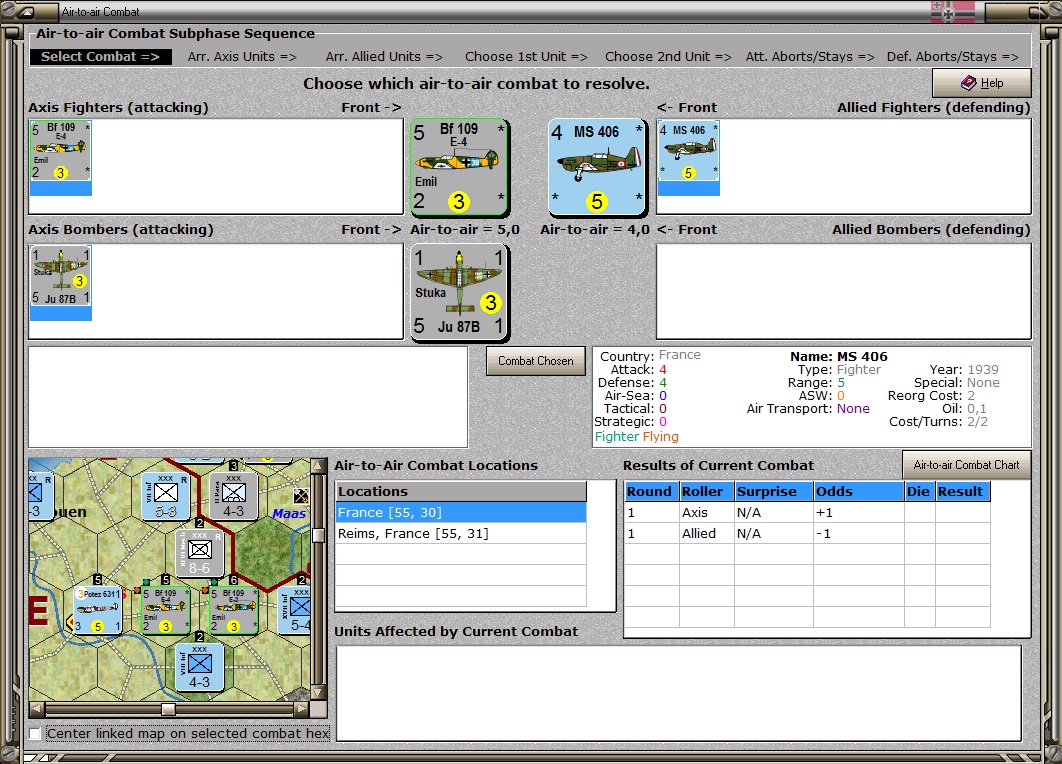Screen dimensions: 1062x764
Task: Click the Combat Chosen button
Action: pyautogui.click(x=536, y=361)
